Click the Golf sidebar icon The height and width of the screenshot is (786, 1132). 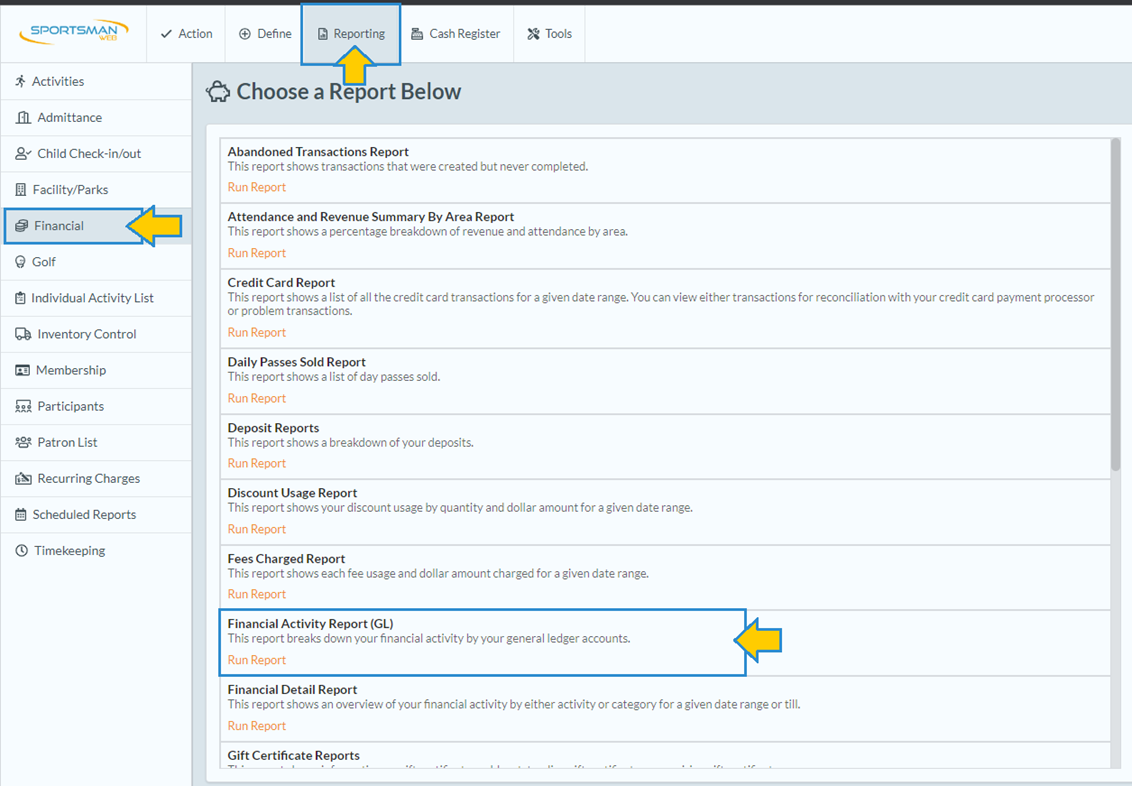(20, 262)
